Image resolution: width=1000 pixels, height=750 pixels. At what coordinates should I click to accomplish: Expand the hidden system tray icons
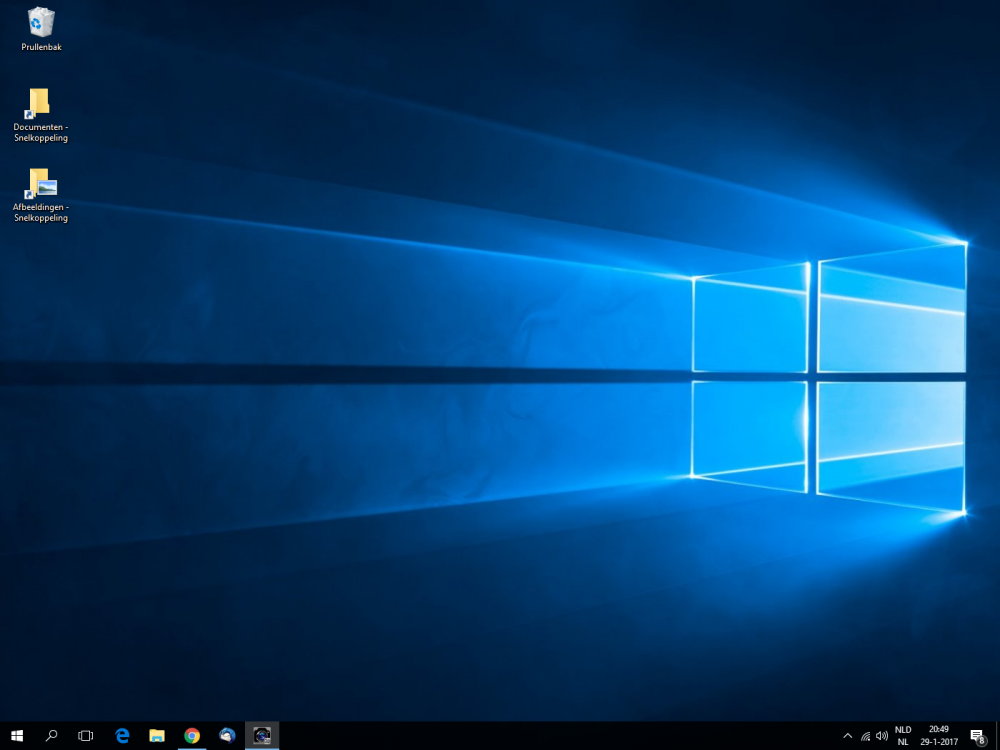pyautogui.click(x=848, y=736)
